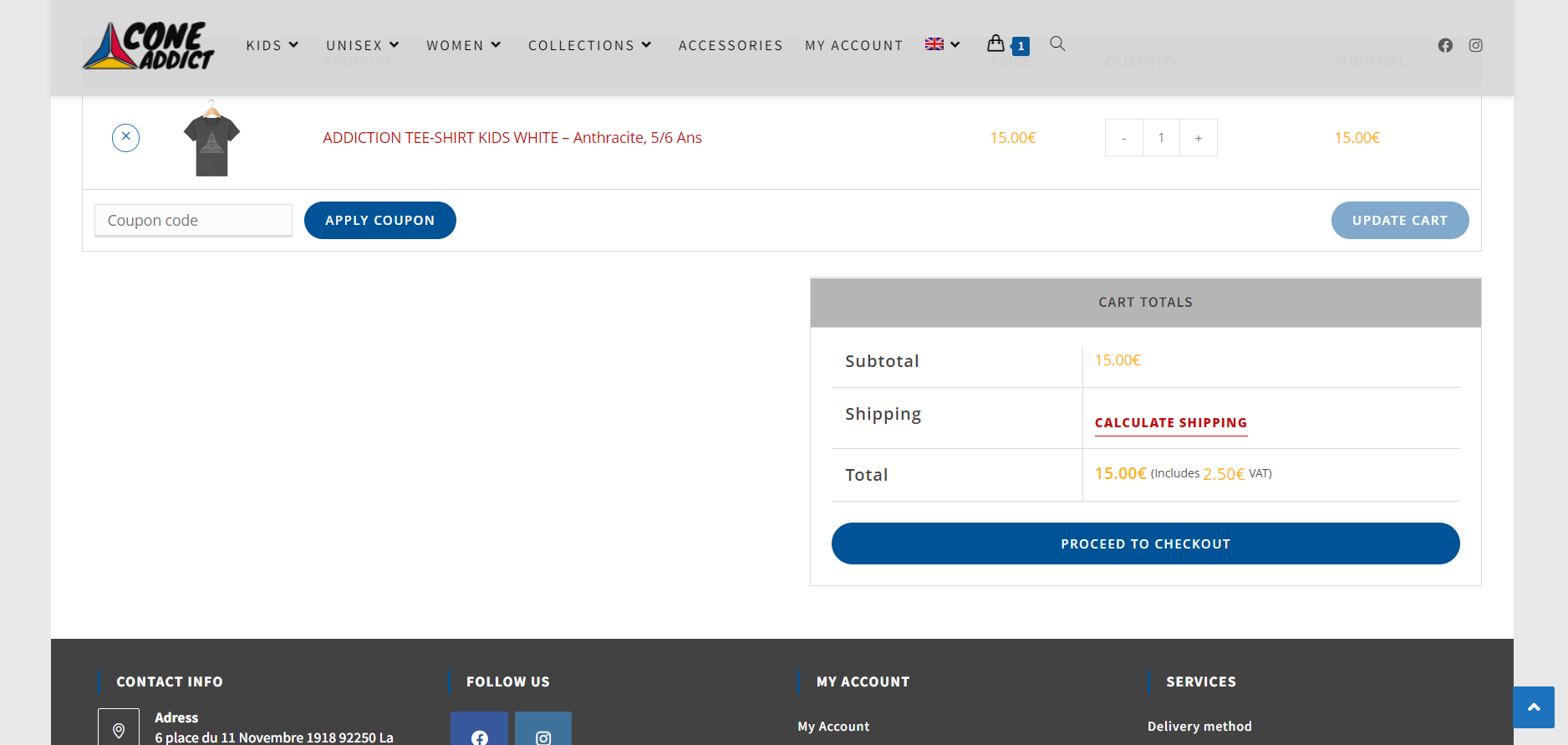Viewport: 1568px width, 745px height.
Task: Click the MY ACCOUNT footer heading
Action: click(x=863, y=682)
